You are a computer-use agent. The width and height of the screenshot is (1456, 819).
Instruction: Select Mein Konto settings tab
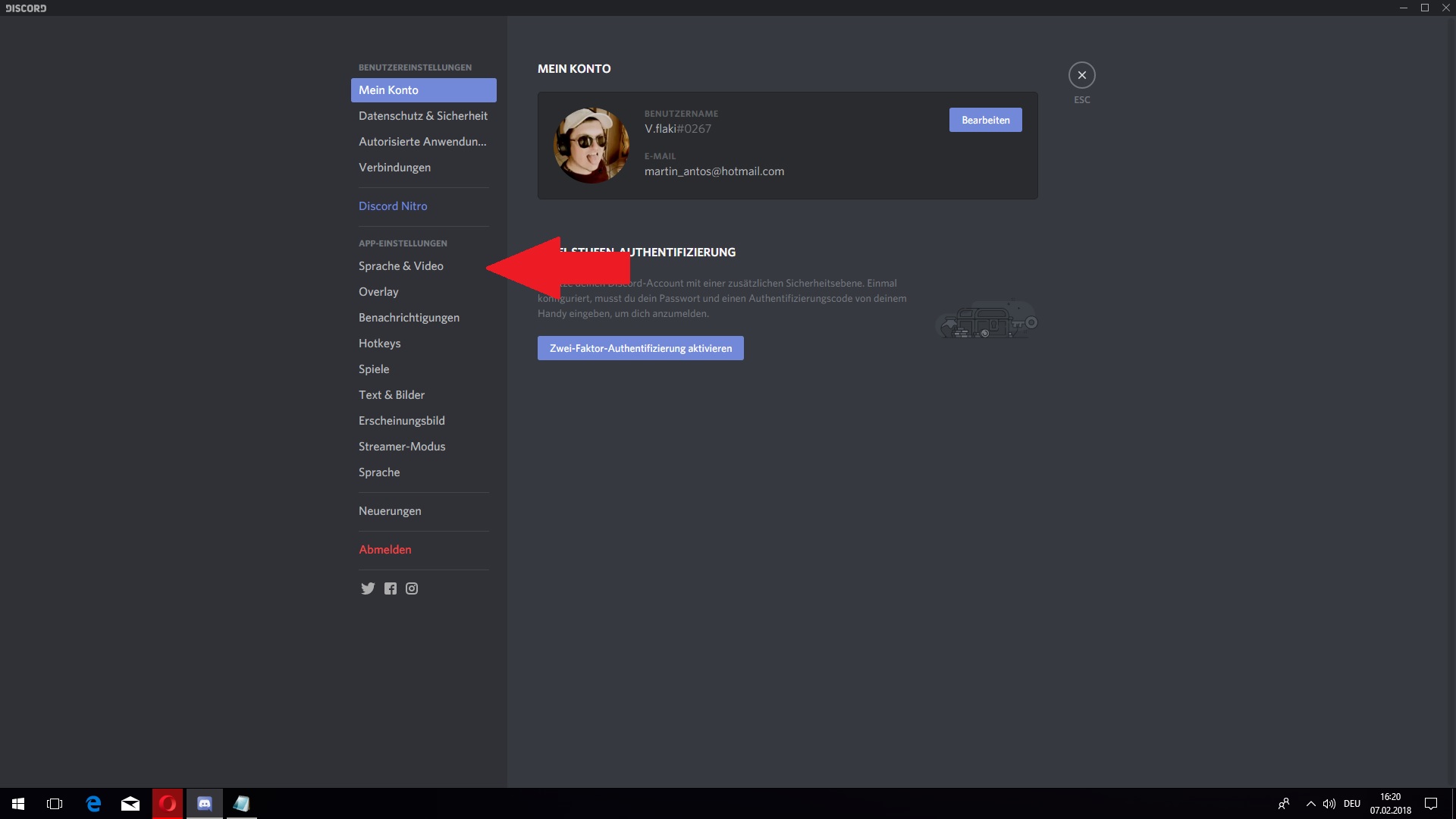pyautogui.click(x=423, y=90)
